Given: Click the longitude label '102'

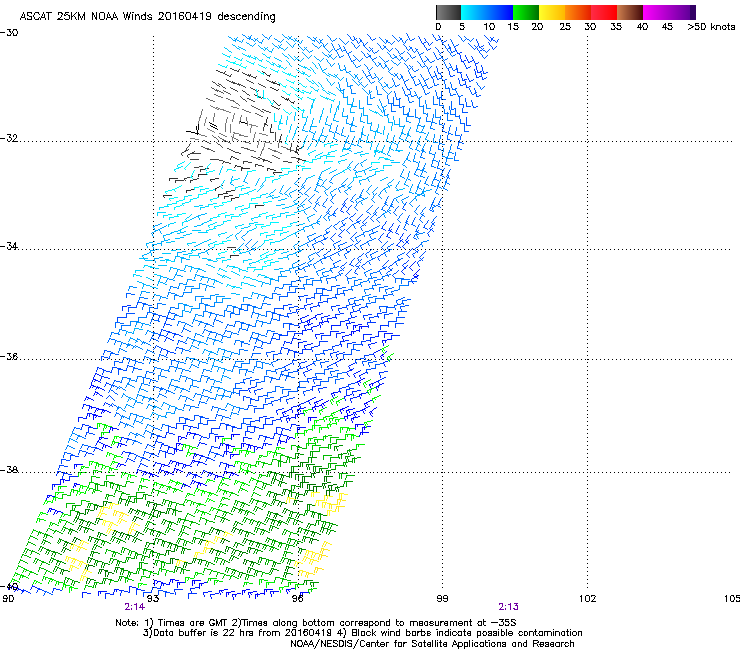Looking at the screenshot, I should [x=588, y=599].
